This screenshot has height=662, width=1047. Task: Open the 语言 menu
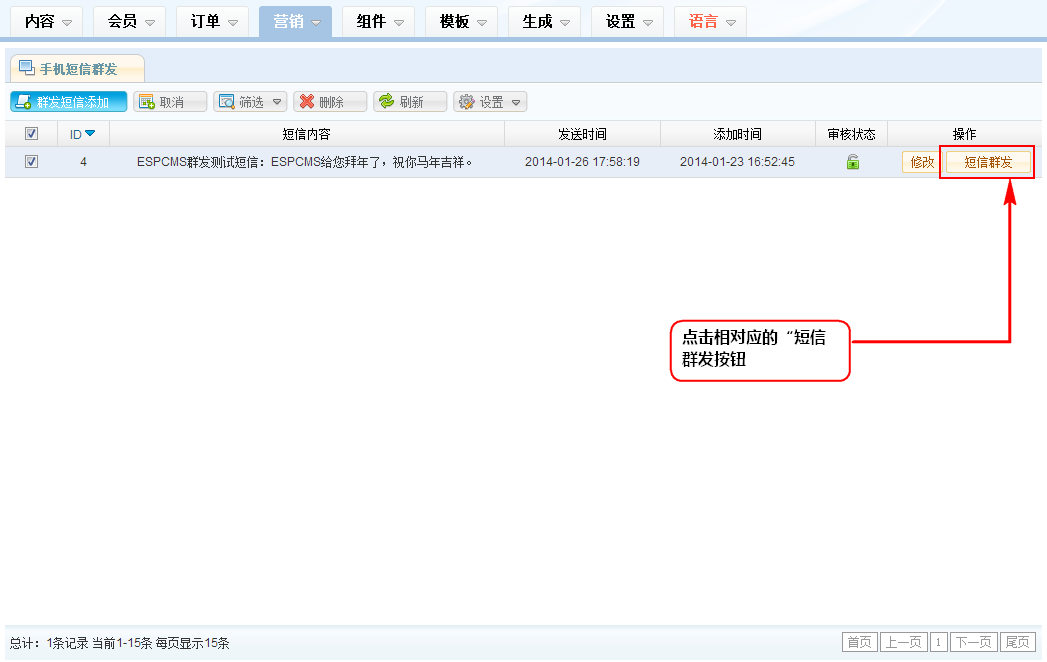tap(710, 21)
